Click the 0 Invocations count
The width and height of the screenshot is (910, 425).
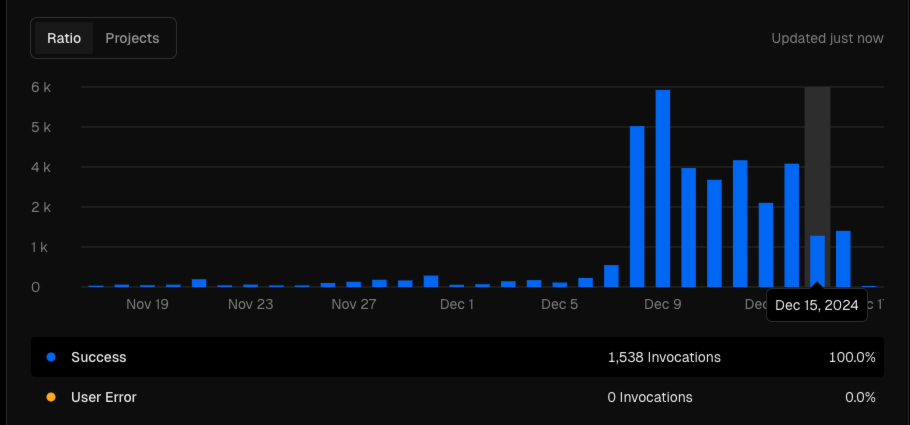(650, 397)
